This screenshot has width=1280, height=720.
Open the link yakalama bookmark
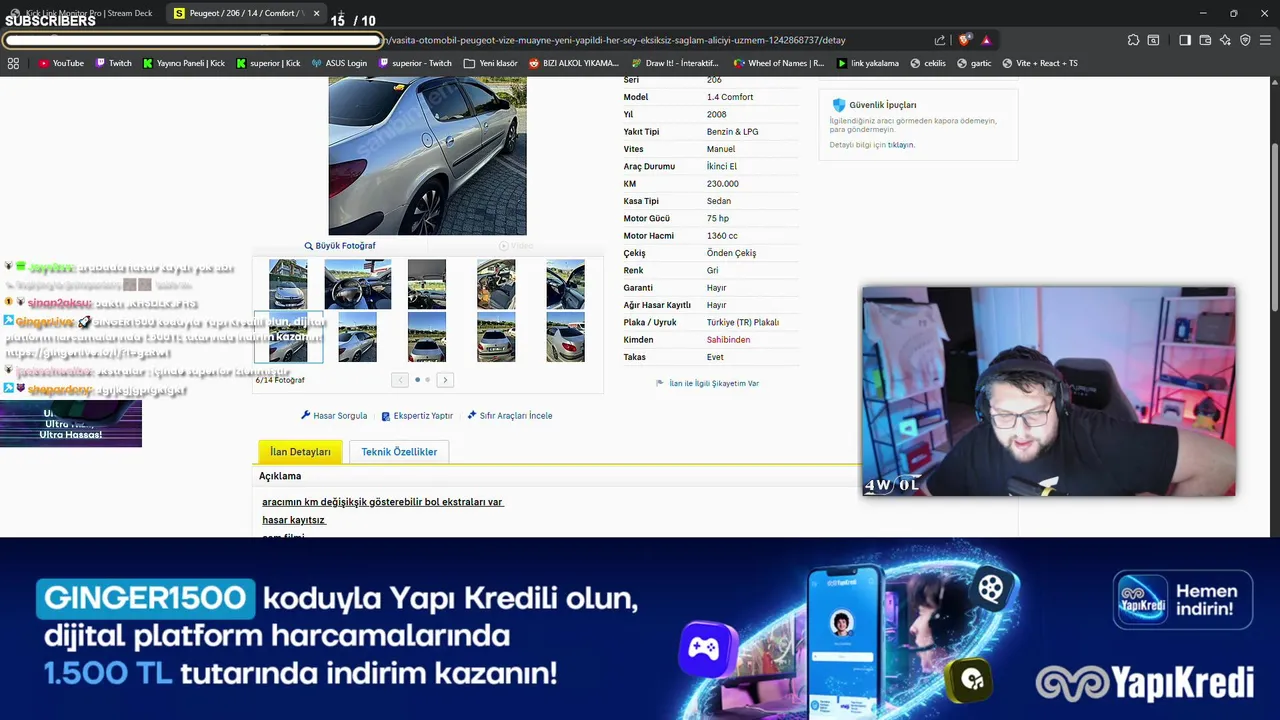pyautogui.click(x=868, y=63)
